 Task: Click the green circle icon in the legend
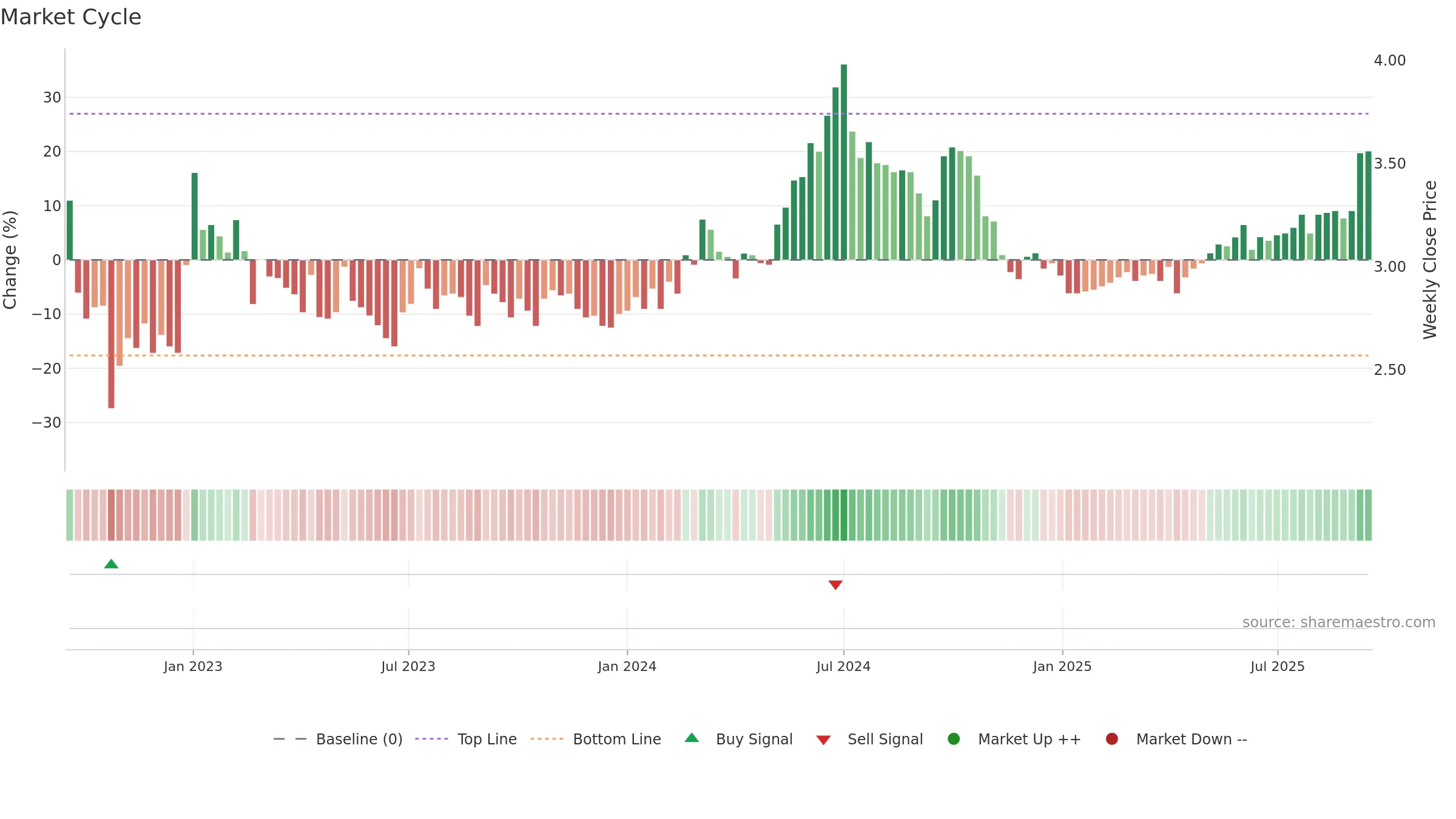954,739
